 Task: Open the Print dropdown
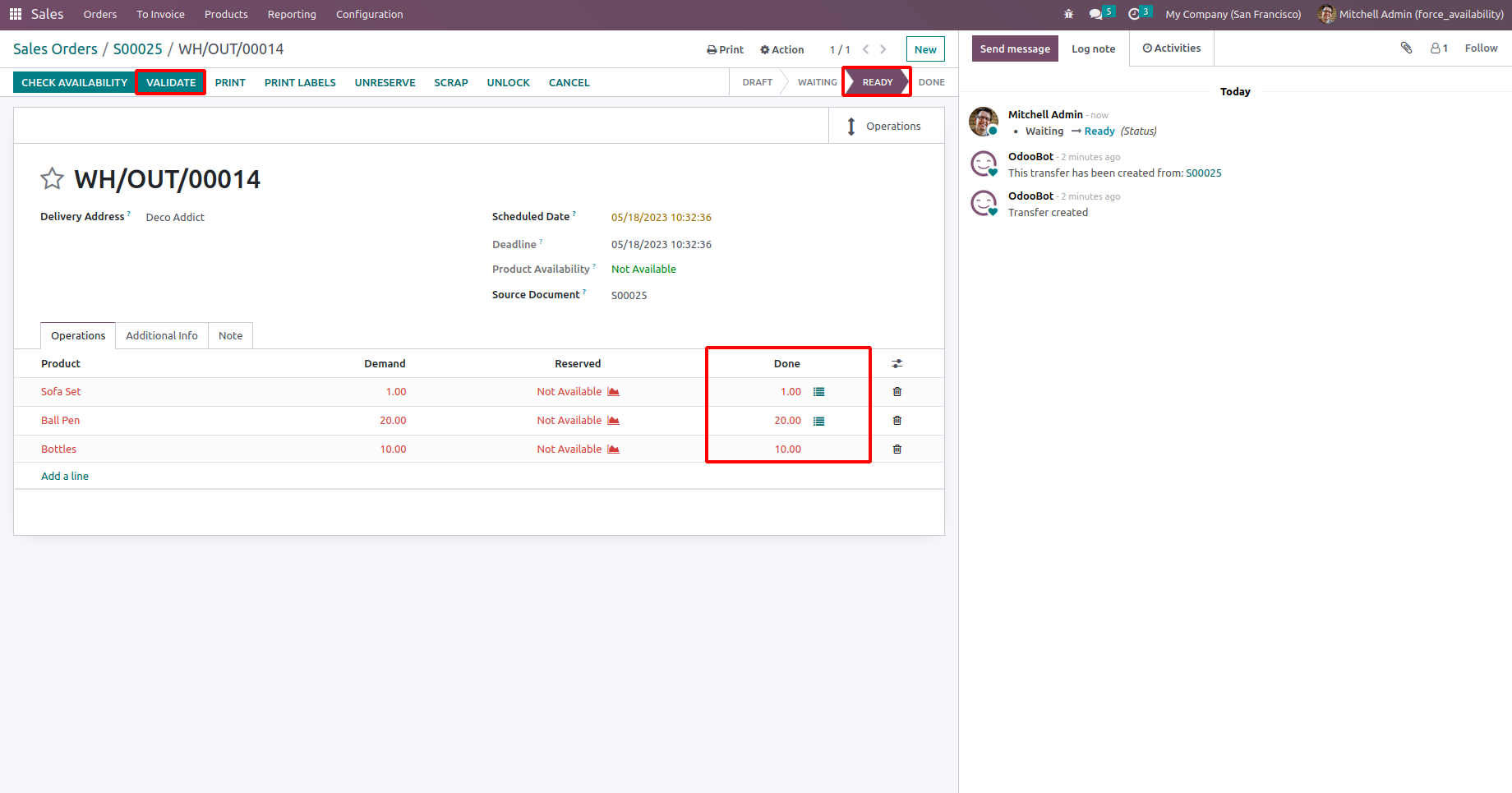725,49
